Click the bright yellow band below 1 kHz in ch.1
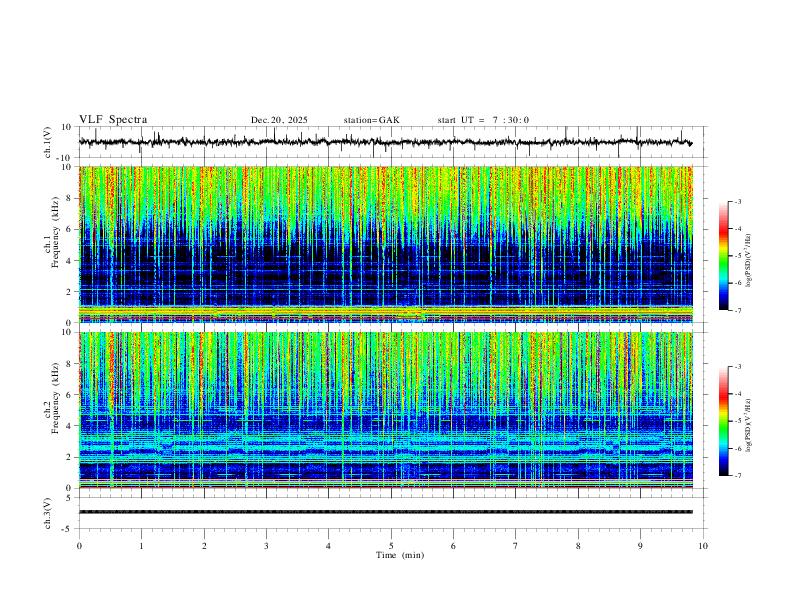The width and height of the screenshot is (792, 612). click(x=385, y=310)
